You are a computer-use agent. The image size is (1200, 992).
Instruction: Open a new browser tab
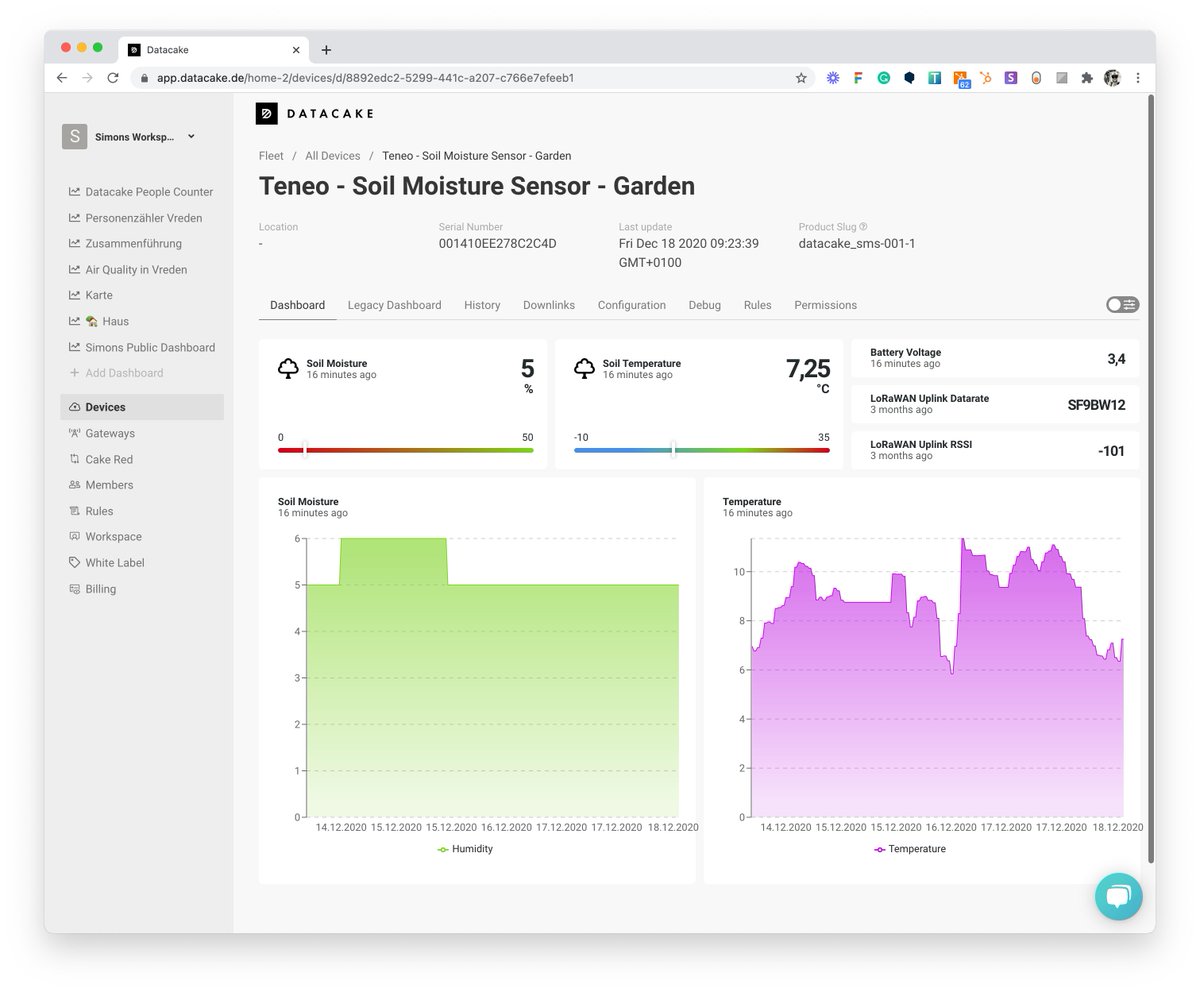pyautogui.click(x=326, y=50)
